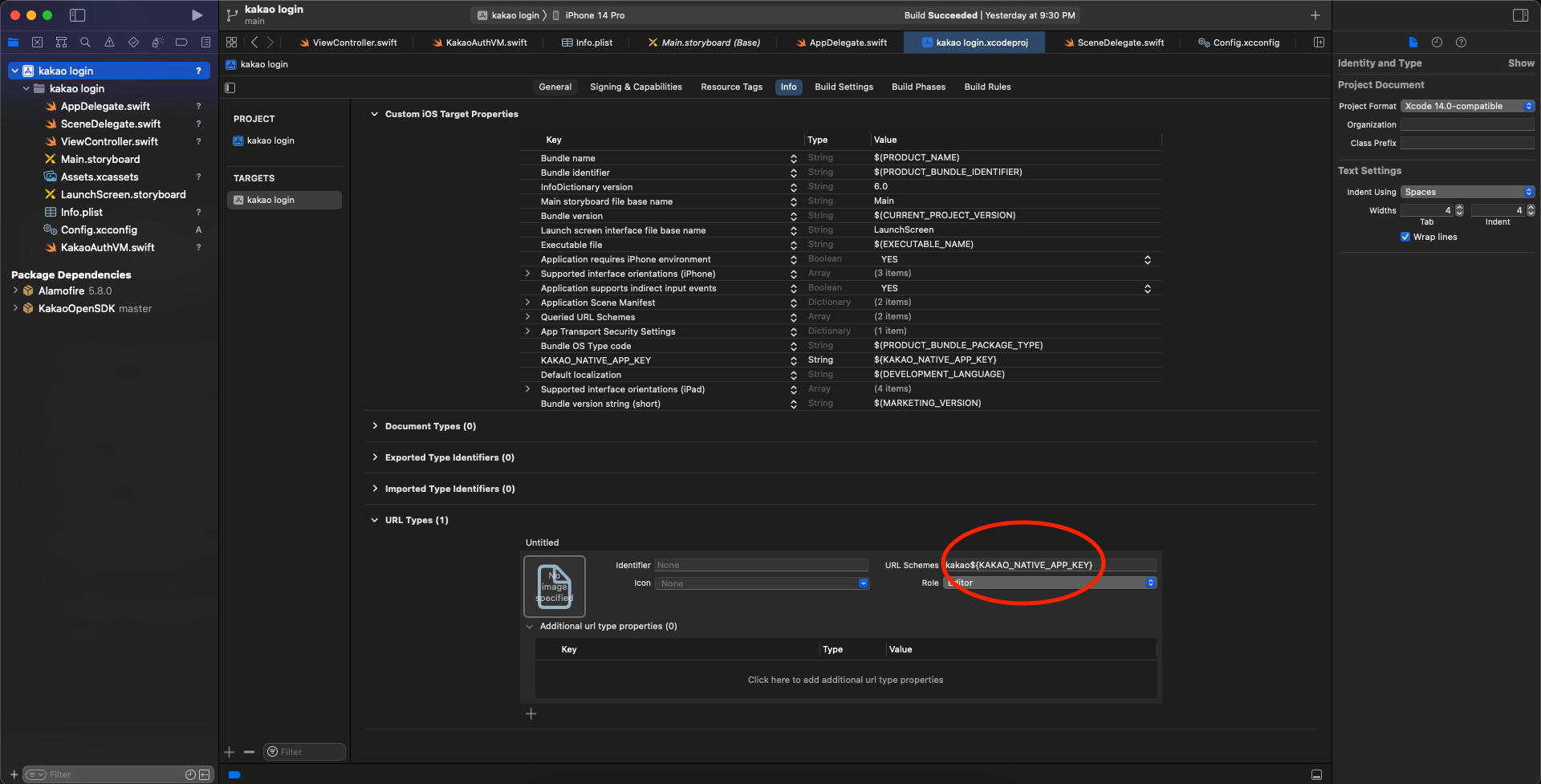Change Application requires iPhone environment value
The image size is (1541, 784).
(x=1147, y=259)
